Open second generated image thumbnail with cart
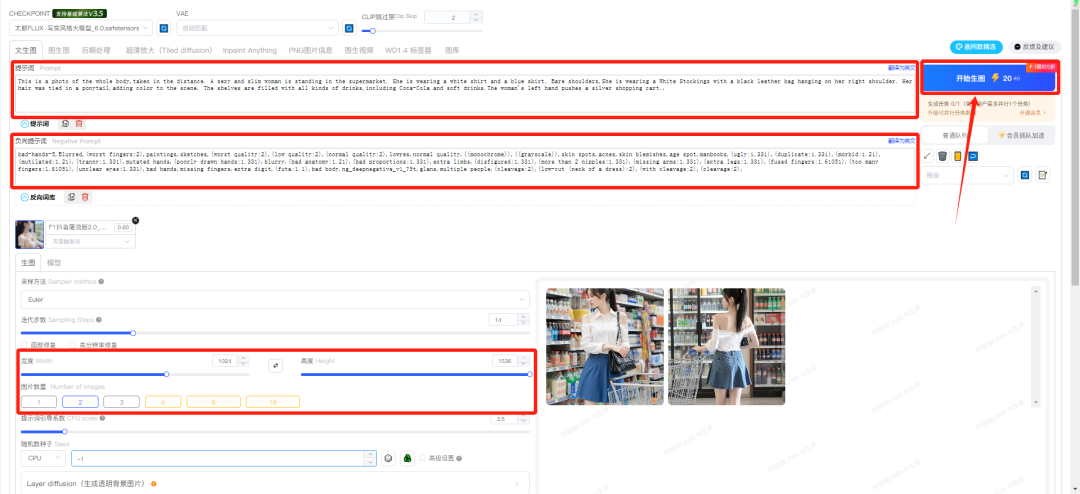 726,346
